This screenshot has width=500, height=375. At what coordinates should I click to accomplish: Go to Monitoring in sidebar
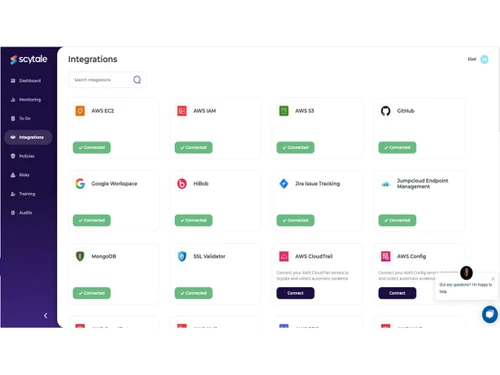tap(26, 100)
